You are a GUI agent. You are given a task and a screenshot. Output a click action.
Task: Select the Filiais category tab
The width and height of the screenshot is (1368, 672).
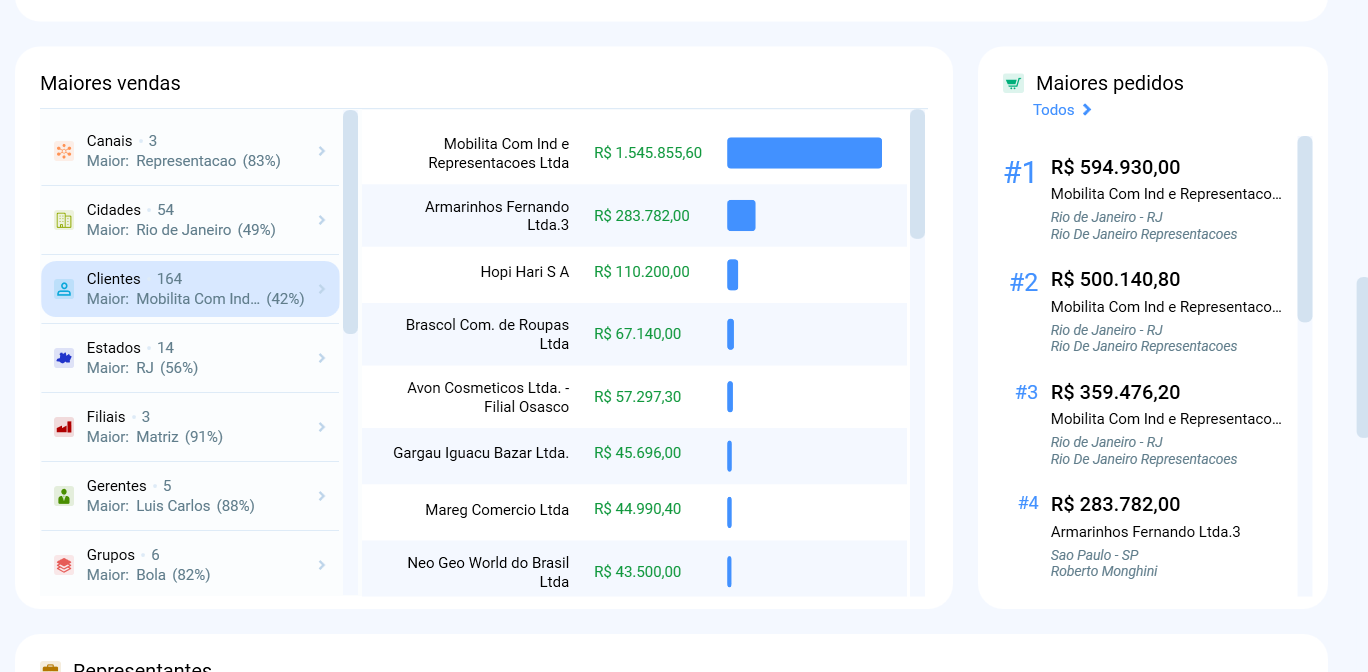tap(190, 427)
